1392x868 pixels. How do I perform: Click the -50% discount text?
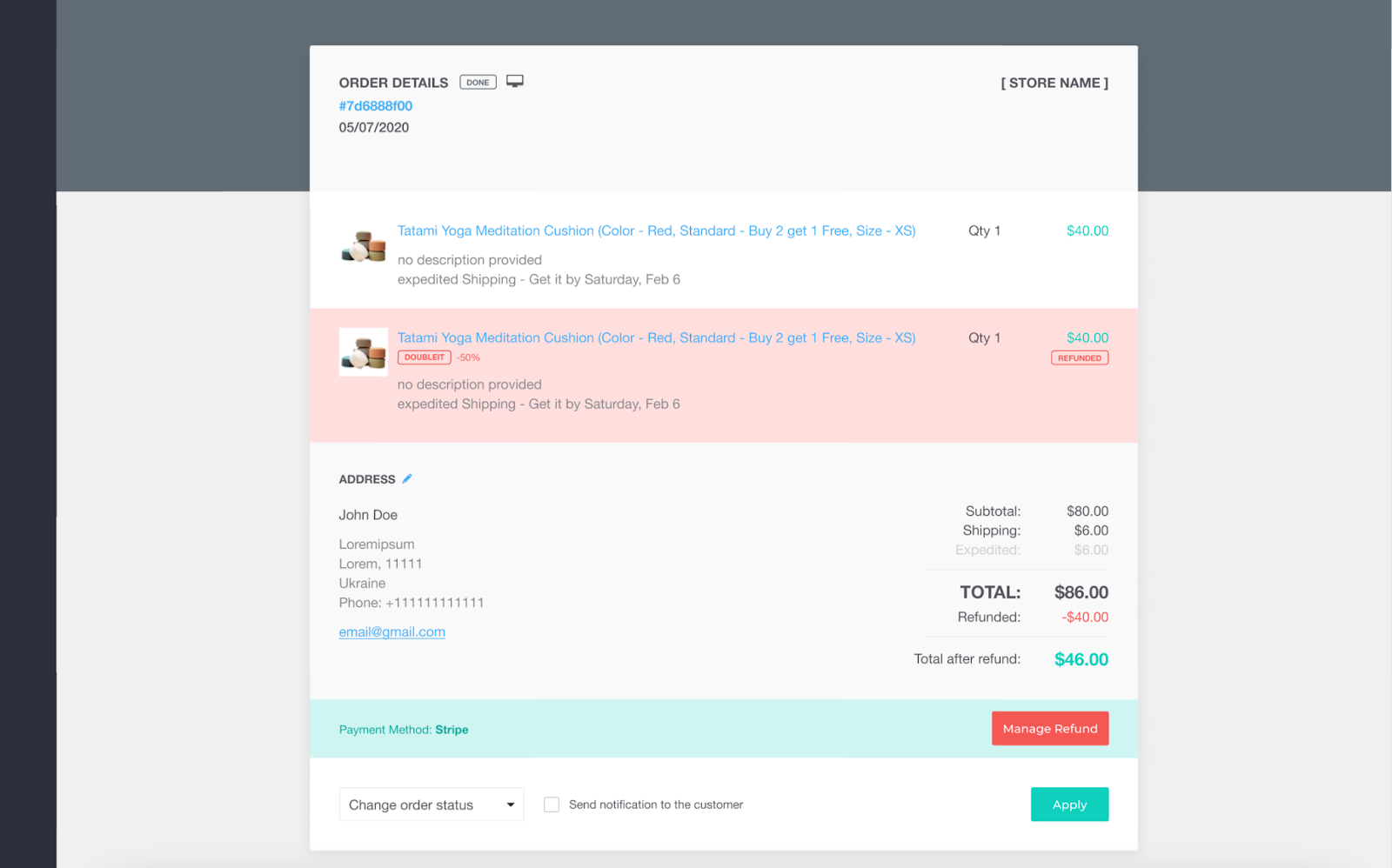tap(468, 357)
